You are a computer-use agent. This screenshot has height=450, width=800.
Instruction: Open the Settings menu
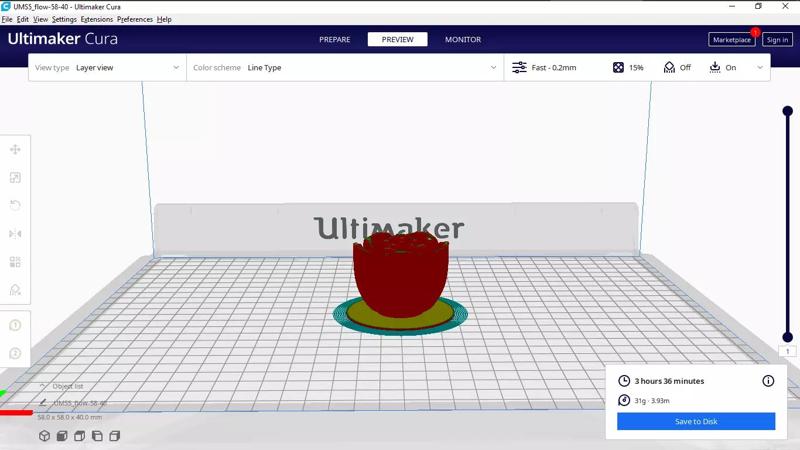pyautogui.click(x=64, y=19)
